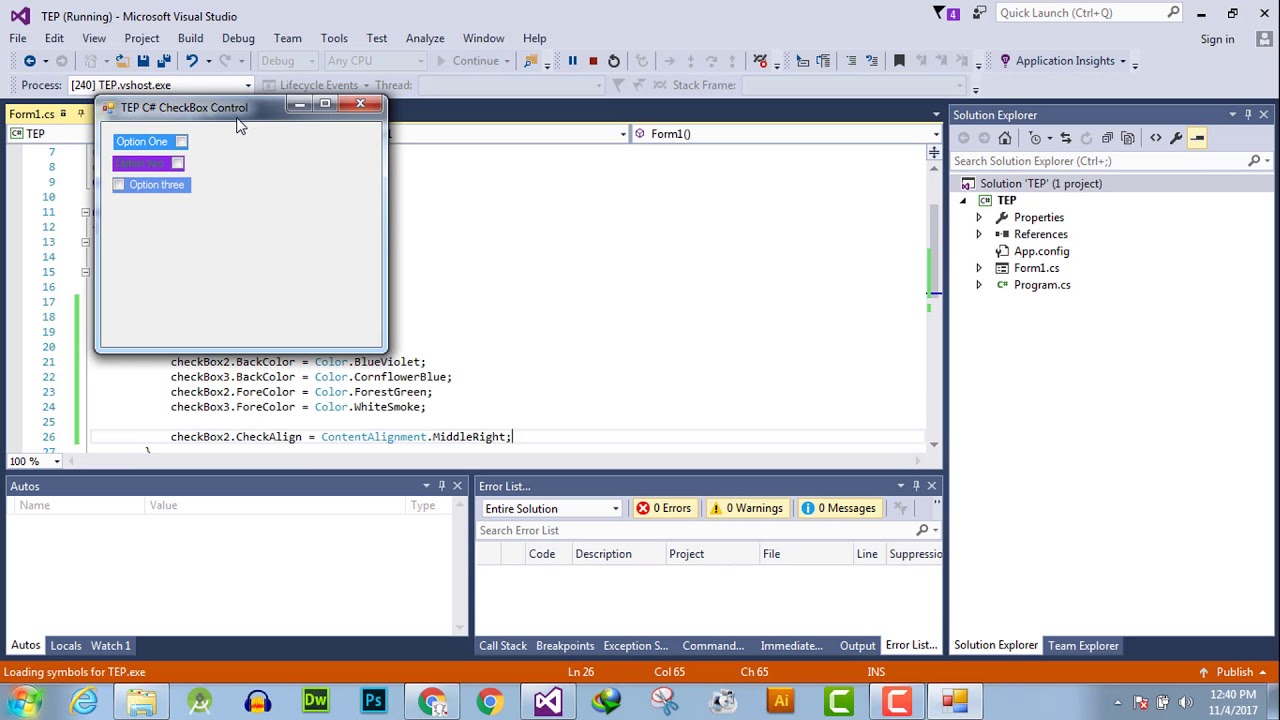Click the Save All toolbar icon

pos(163,61)
